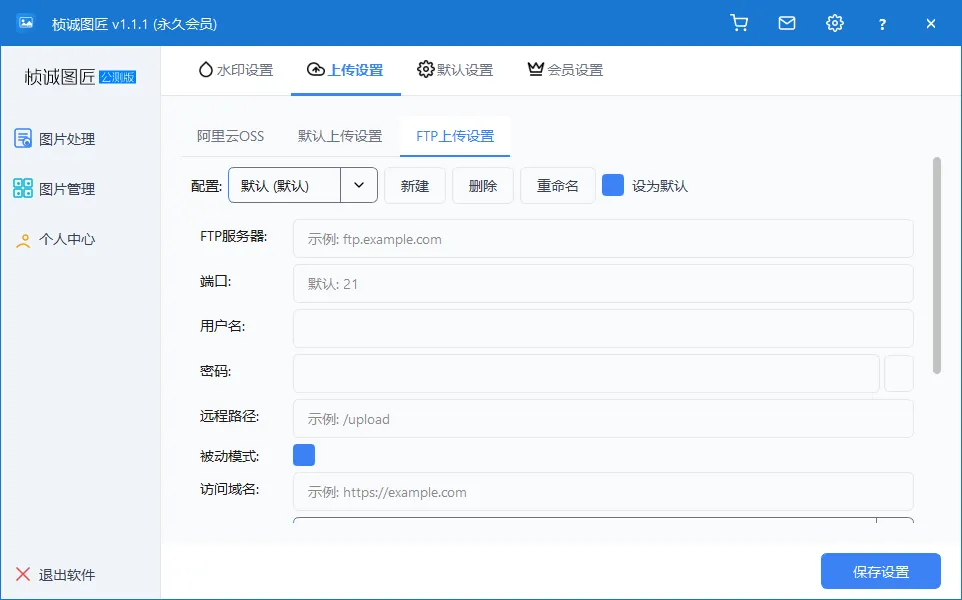Open the envelope message icon
Screen dimensions: 962x600
[x=787, y=22]
